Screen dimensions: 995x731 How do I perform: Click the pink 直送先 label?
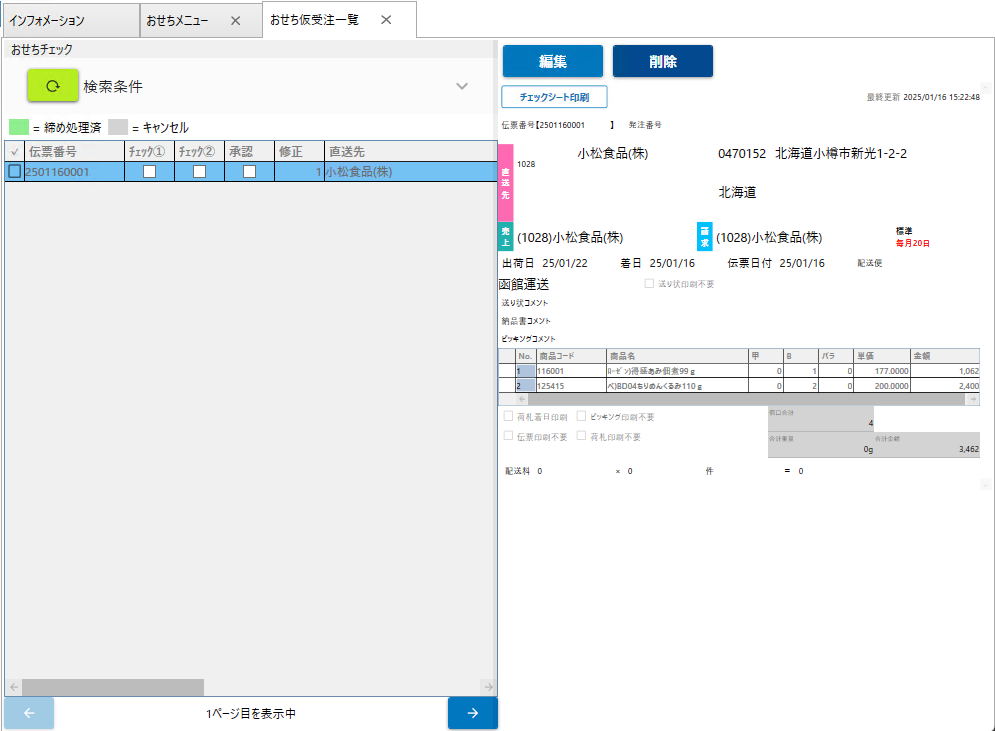coord(505,183)
